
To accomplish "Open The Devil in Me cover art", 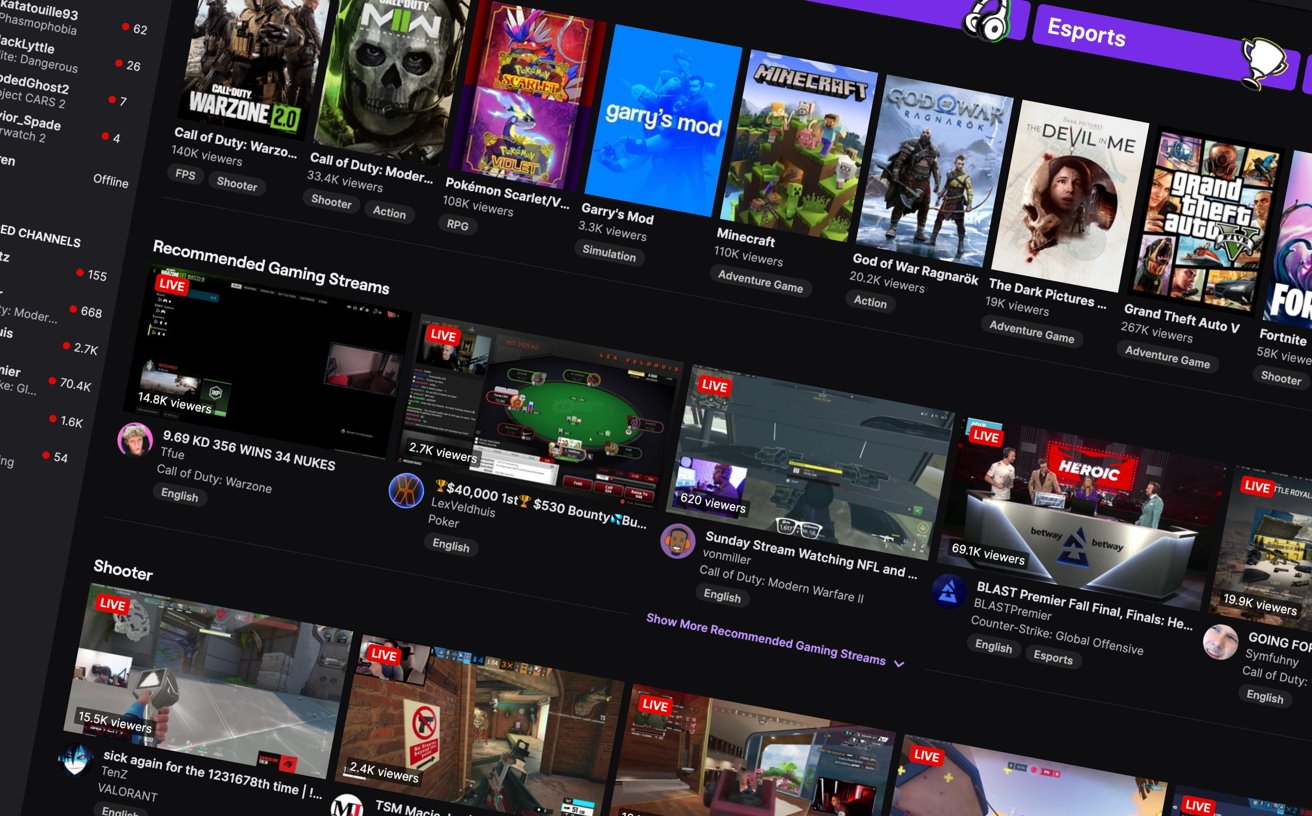I will pyautogui.click(x=1069, y=196).
